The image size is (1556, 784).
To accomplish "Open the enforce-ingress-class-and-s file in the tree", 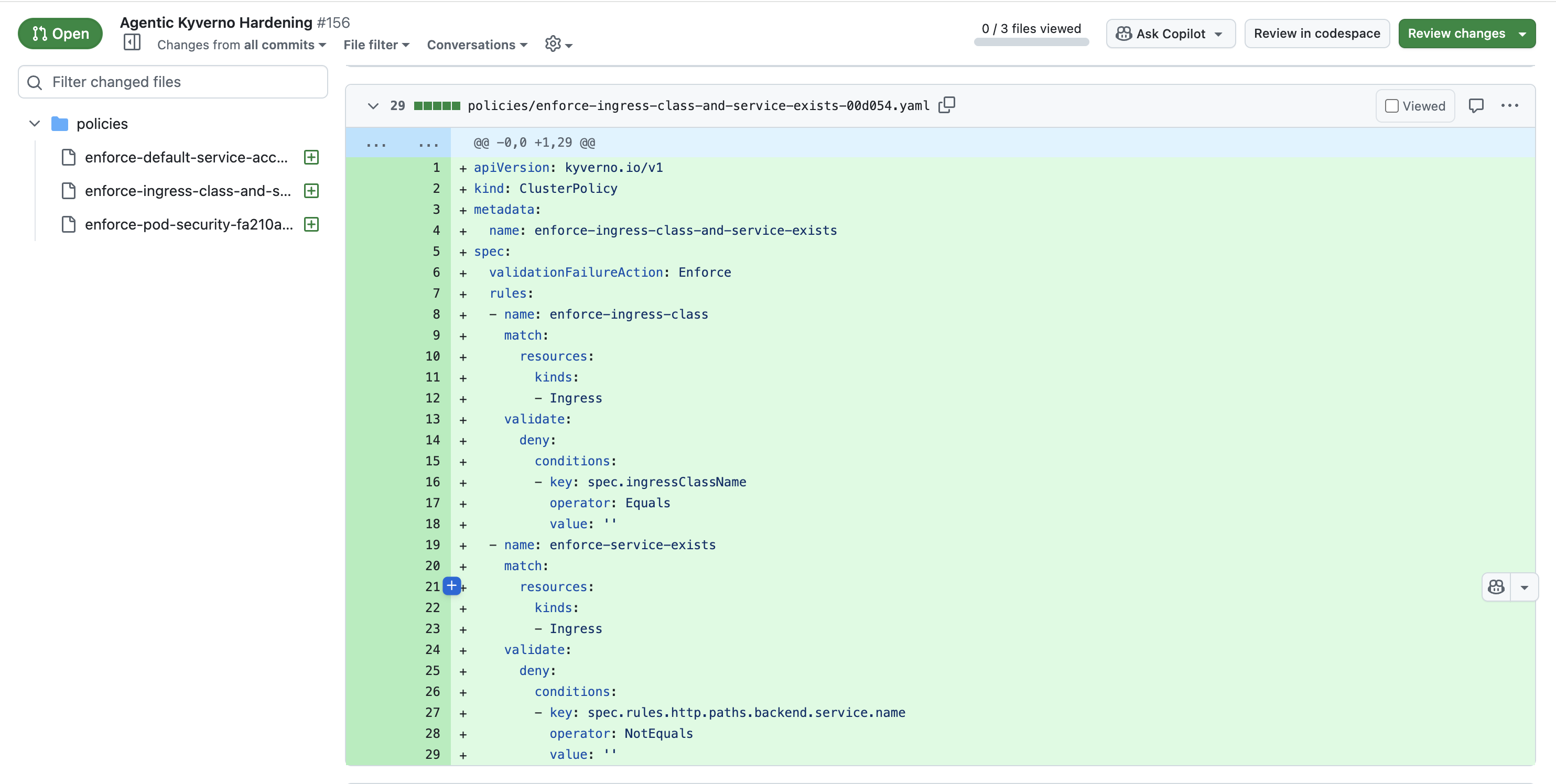I will (188, 191).
